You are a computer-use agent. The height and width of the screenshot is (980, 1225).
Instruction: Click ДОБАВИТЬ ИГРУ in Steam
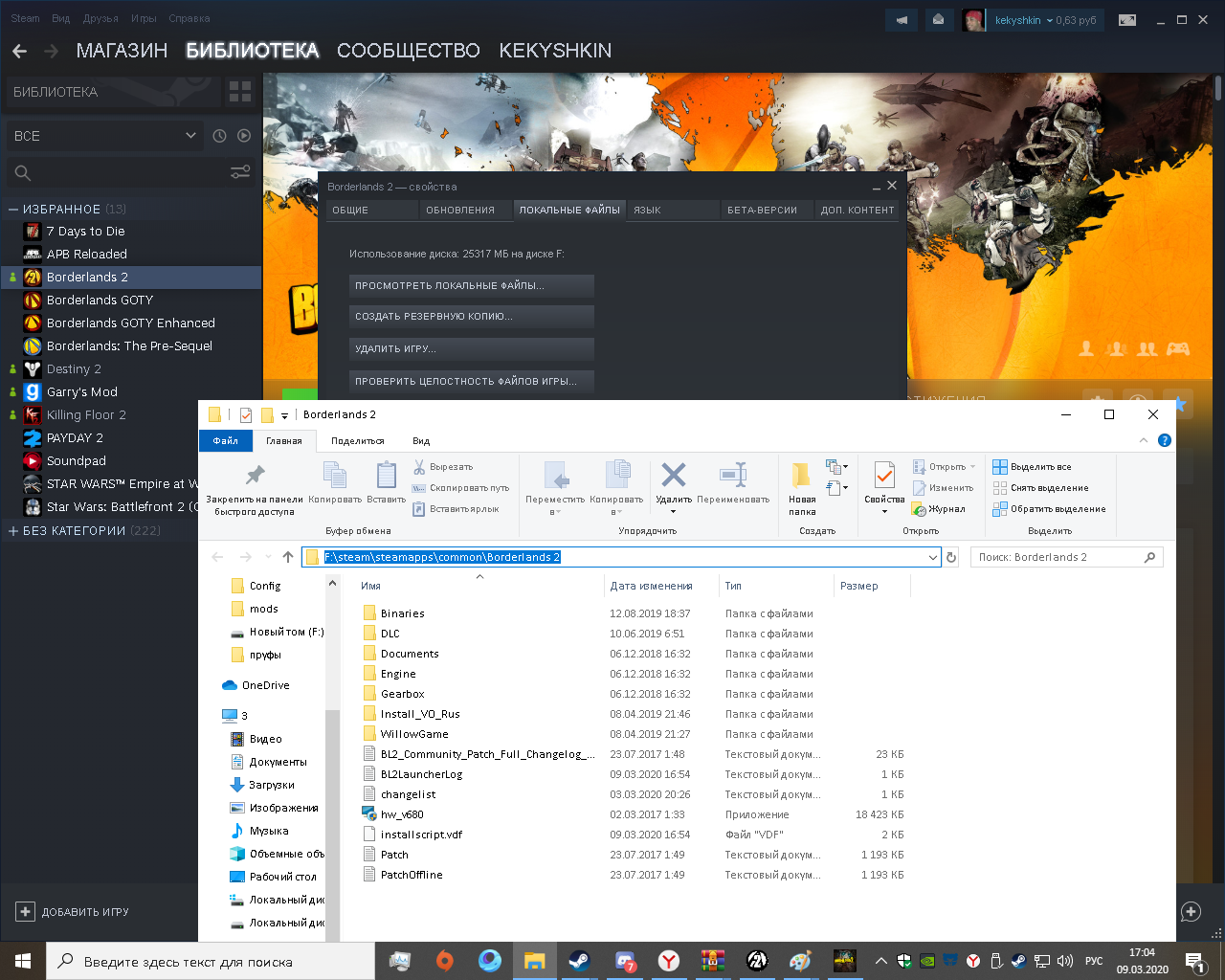pos(73,912)
